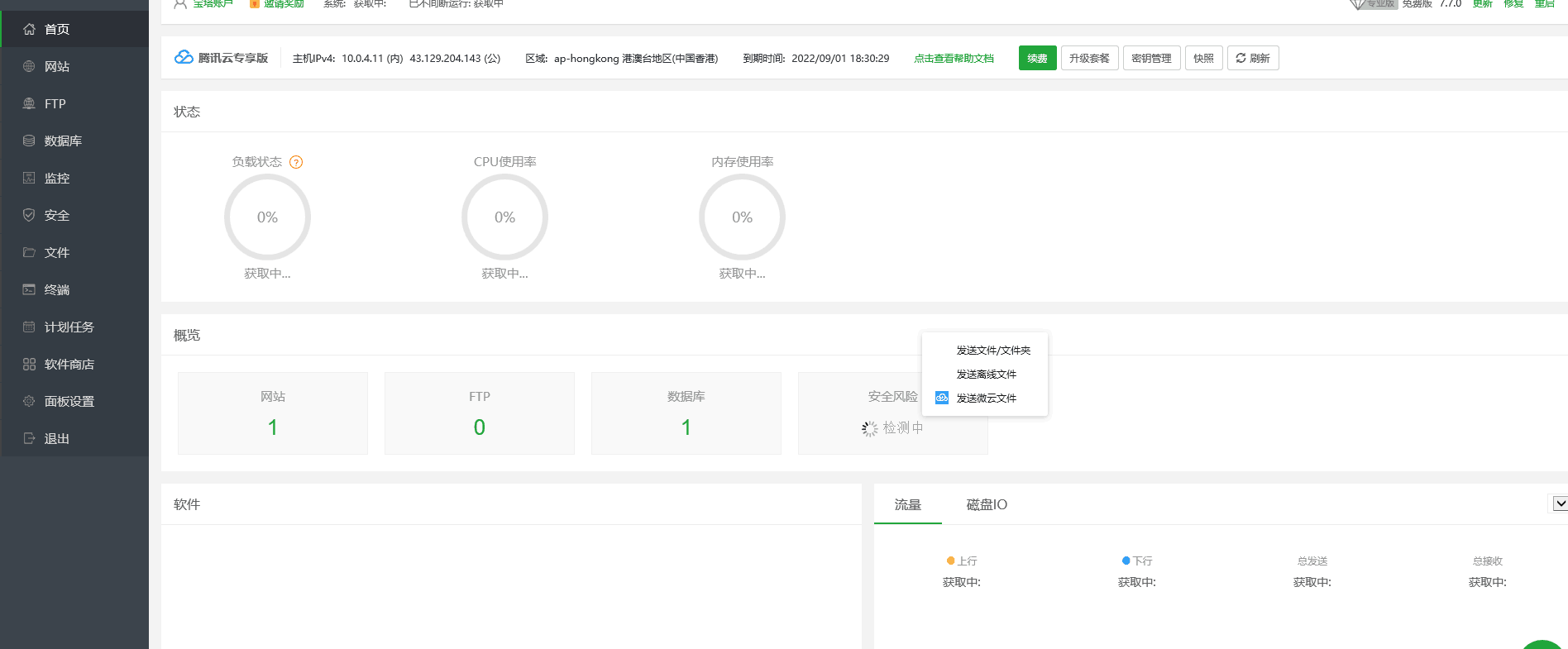Open the 数据库 database section

[x=74, y=141]
